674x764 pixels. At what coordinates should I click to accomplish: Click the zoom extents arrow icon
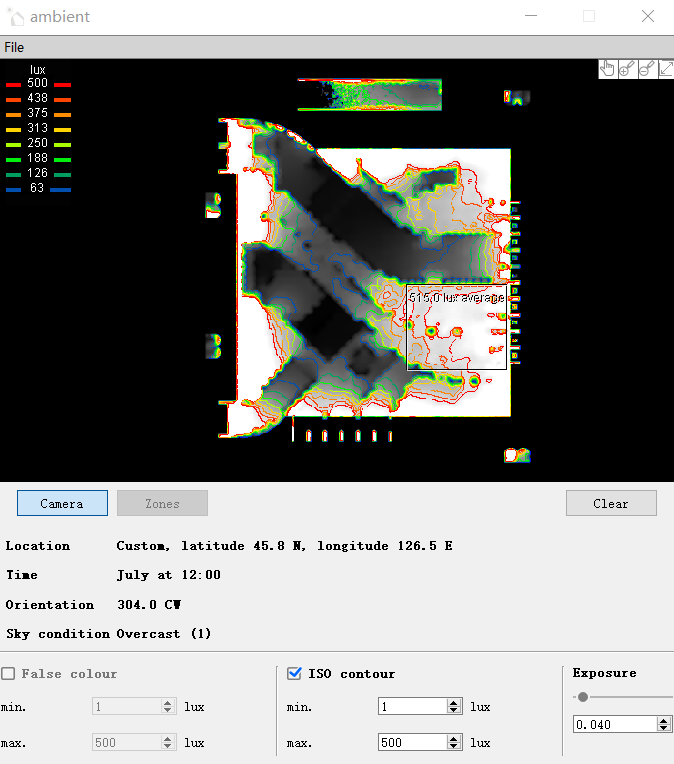pos(665,68)
